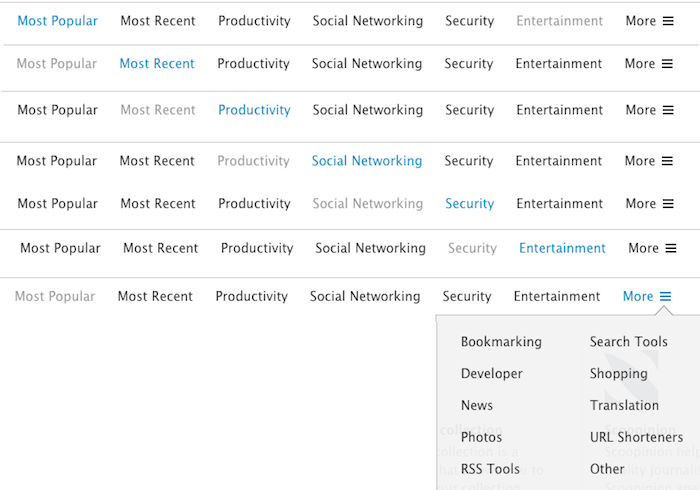Viewport: 700px width, 490px height.
Task: Click the hamburger icon in the row with Productivity highlighted
Action: (668, 110)
